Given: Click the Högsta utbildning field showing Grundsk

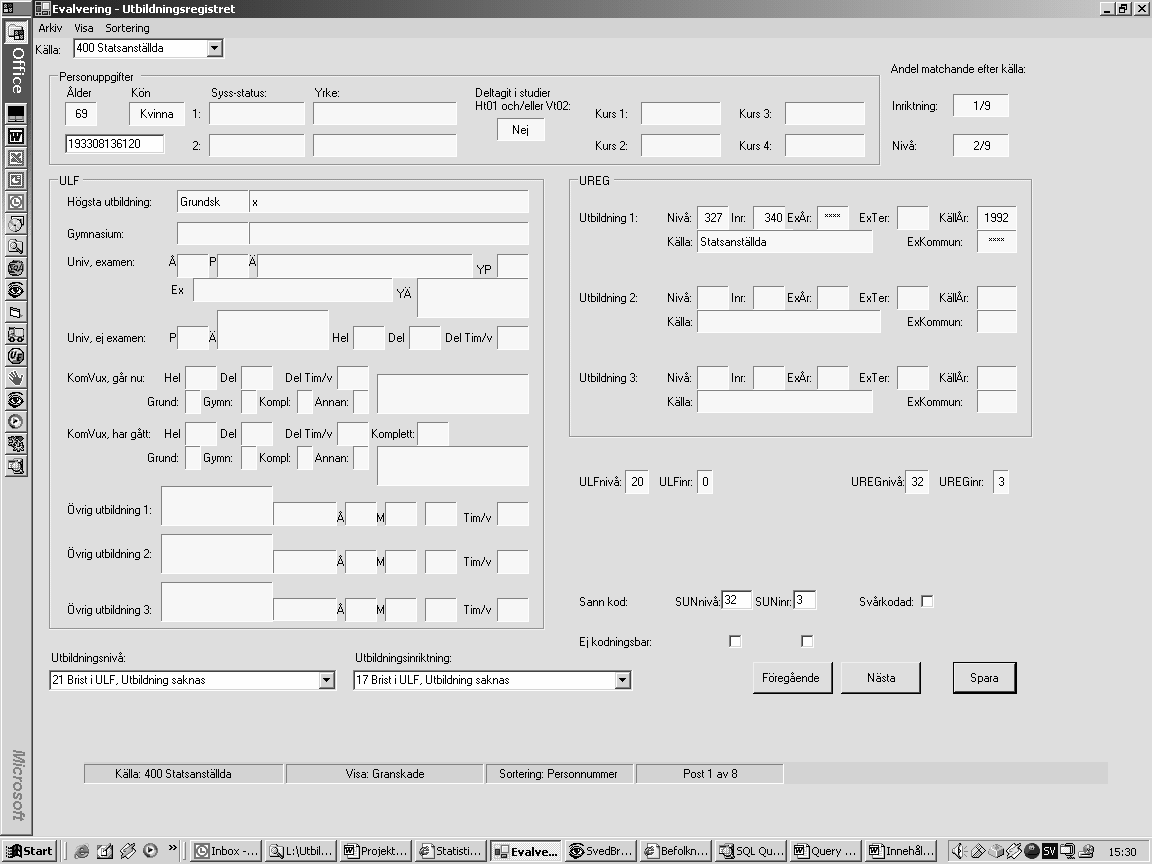Looking at the screenshot, I should coord(212,202).
